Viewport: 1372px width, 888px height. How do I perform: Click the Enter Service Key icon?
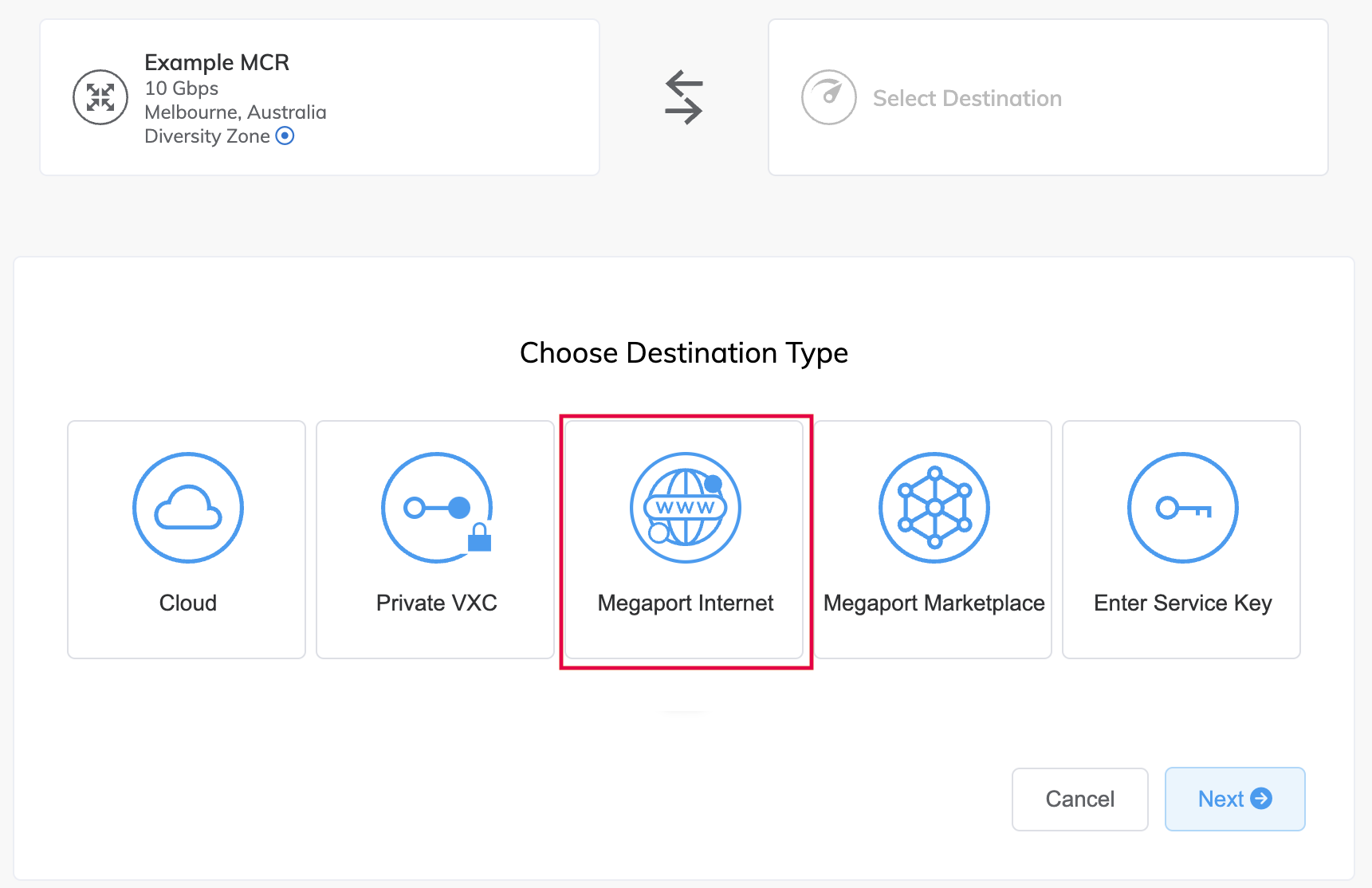tap(1181, 508)
